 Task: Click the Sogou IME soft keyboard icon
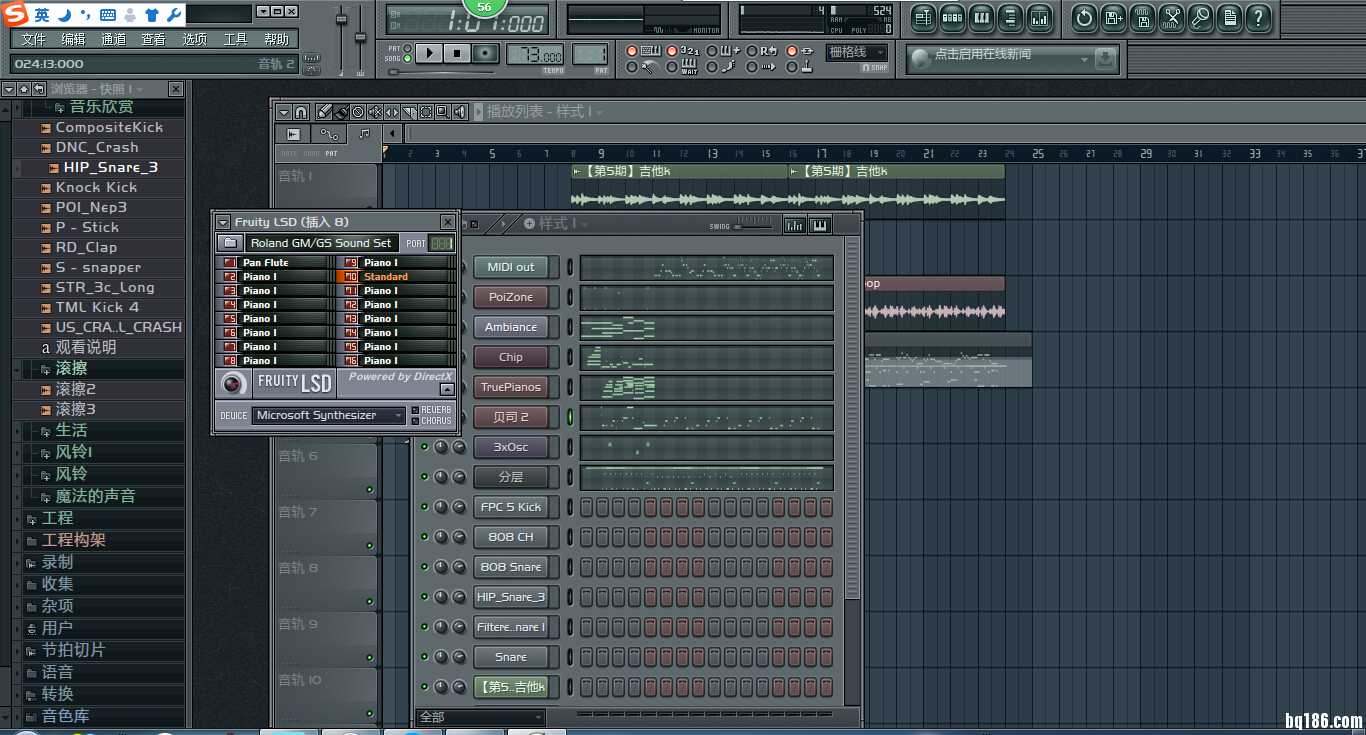pos(108,15)
